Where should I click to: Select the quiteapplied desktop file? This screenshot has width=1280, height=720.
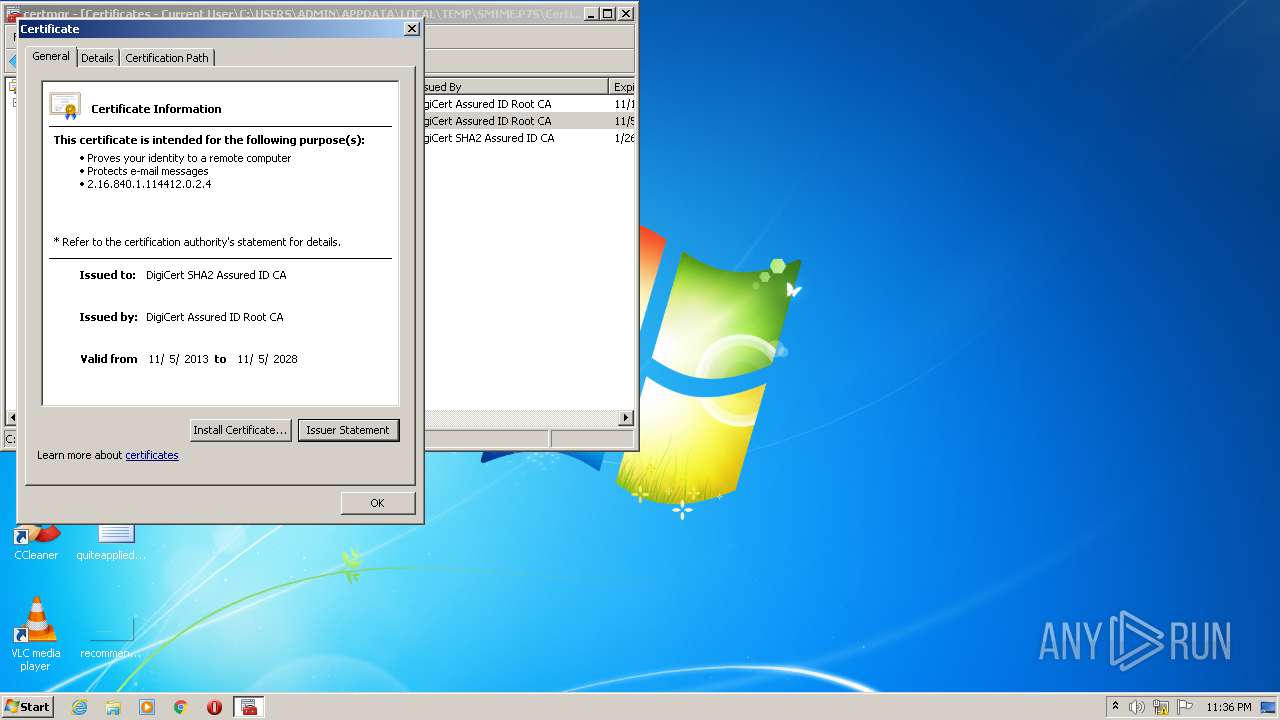point(111,540)
